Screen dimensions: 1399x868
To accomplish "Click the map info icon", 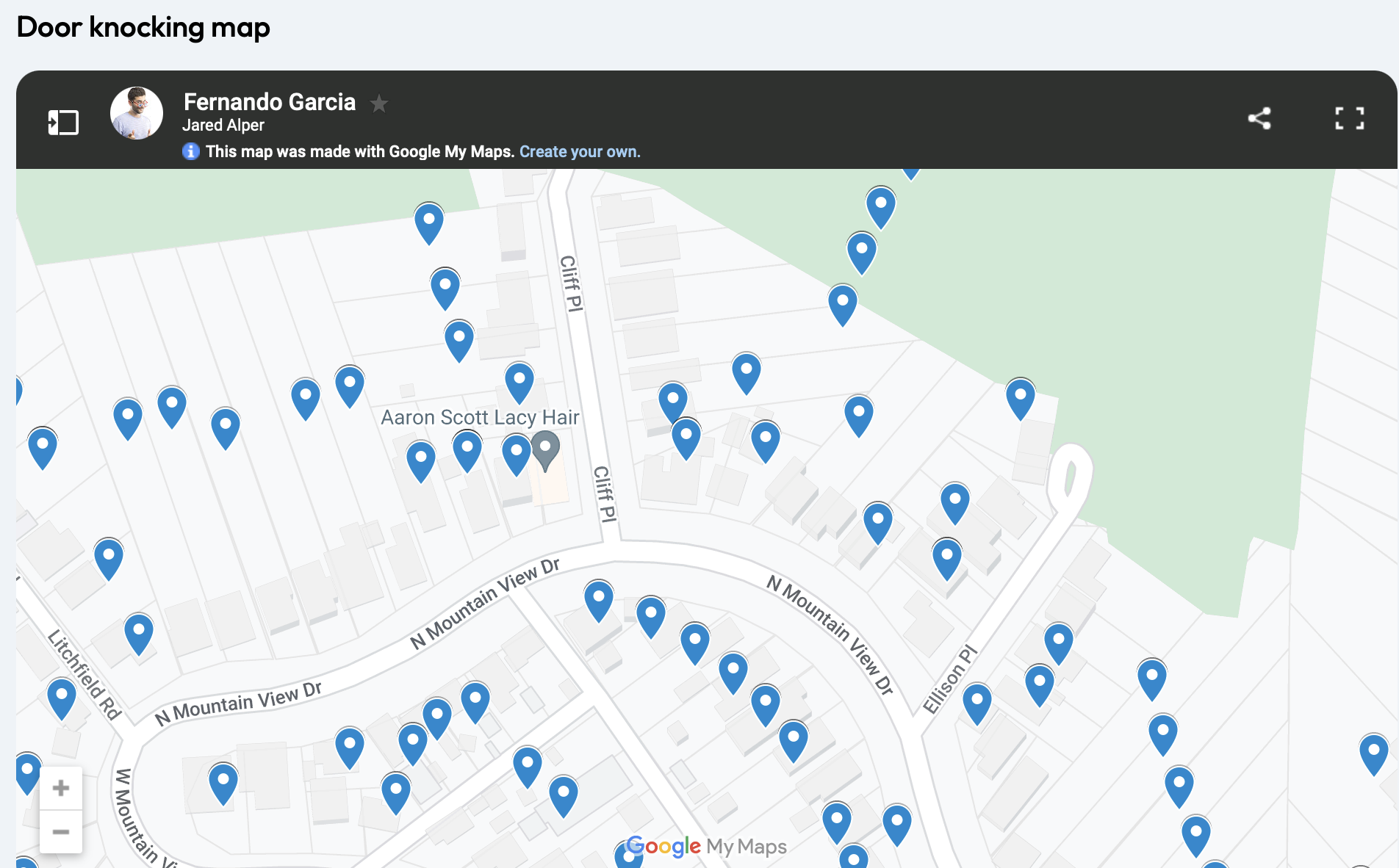I will tap(191, 151).
